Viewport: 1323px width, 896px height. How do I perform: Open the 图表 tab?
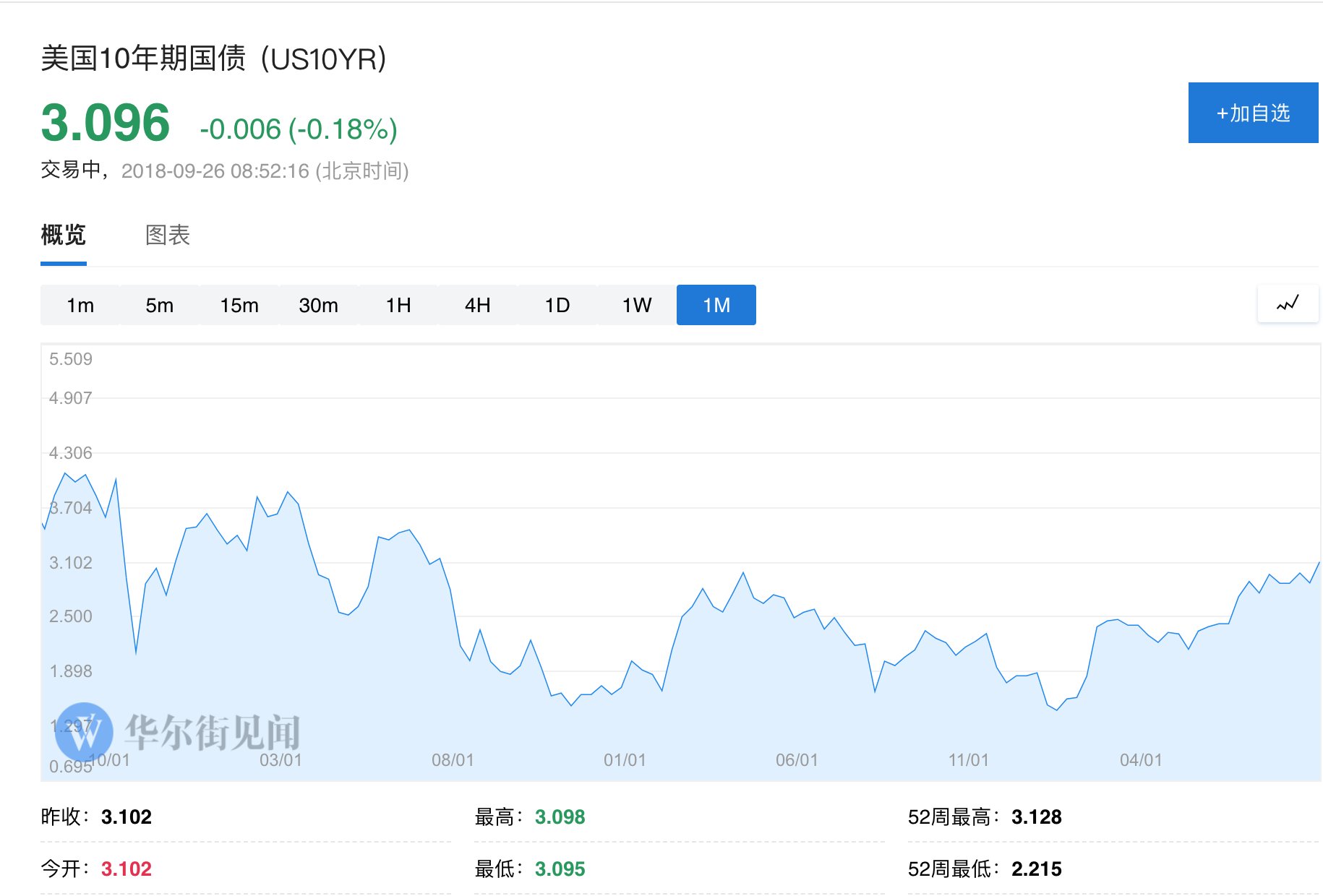pos(168,235)
